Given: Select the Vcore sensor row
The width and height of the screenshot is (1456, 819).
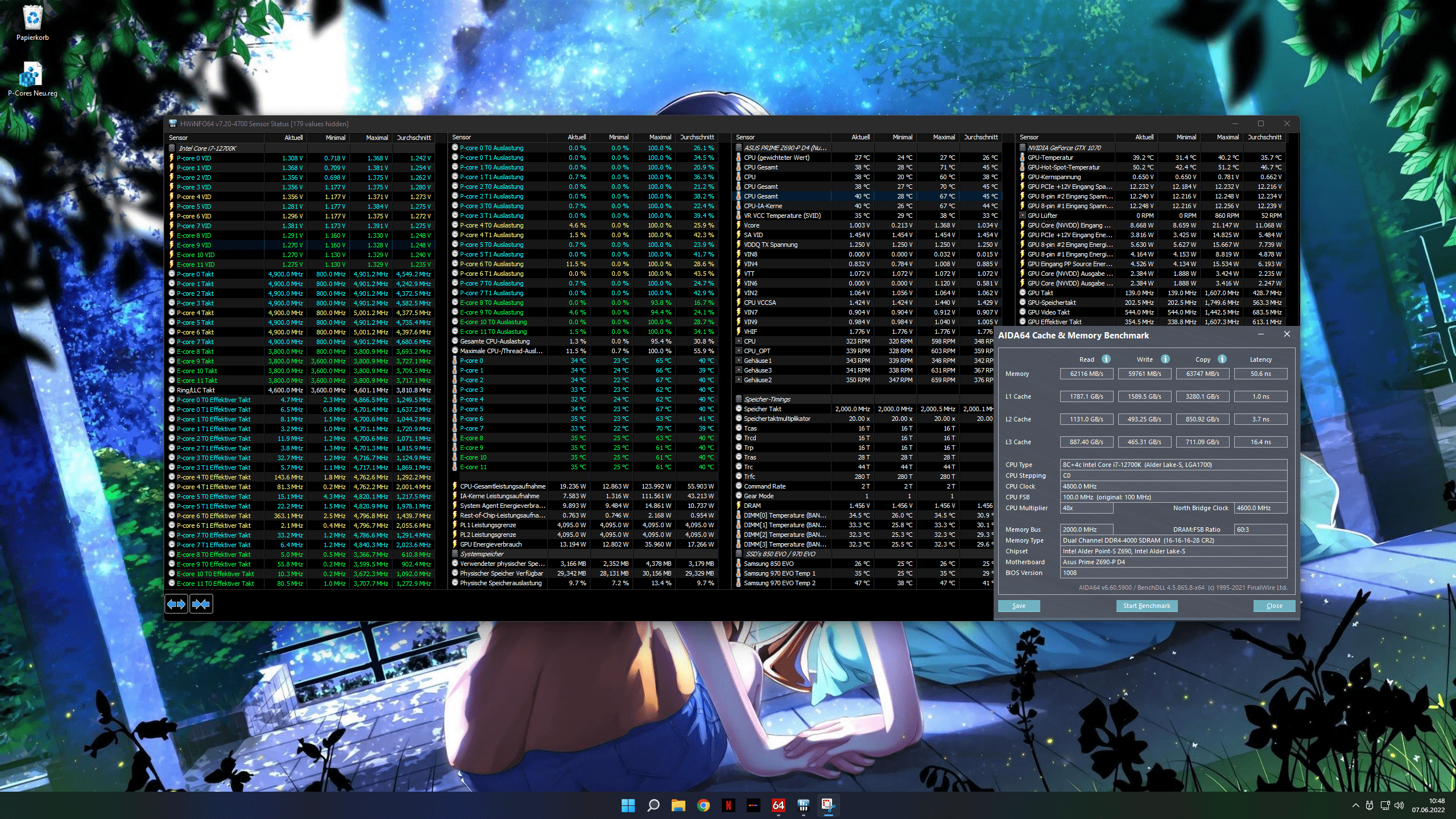Looking at the screenshot, I should click(867, 225).
